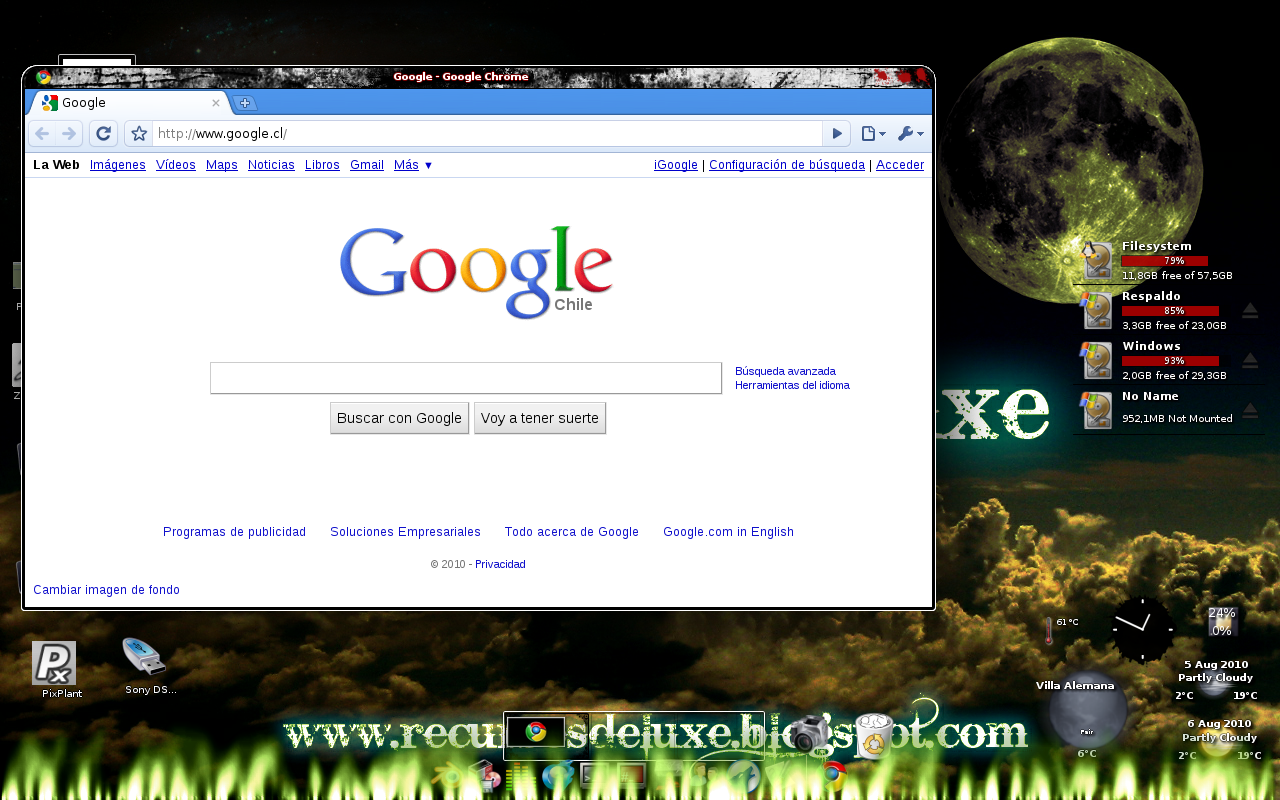Click the Villa Alemana weather icon
Screen dimensions: 1280x800
tap(1088, 710)
